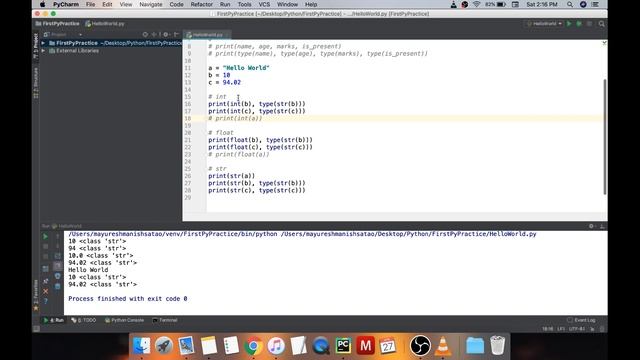Viewport: 640px width, 360px height.
Task: Click the Help question mark in Run panel
Action: [x=45, y=301]
